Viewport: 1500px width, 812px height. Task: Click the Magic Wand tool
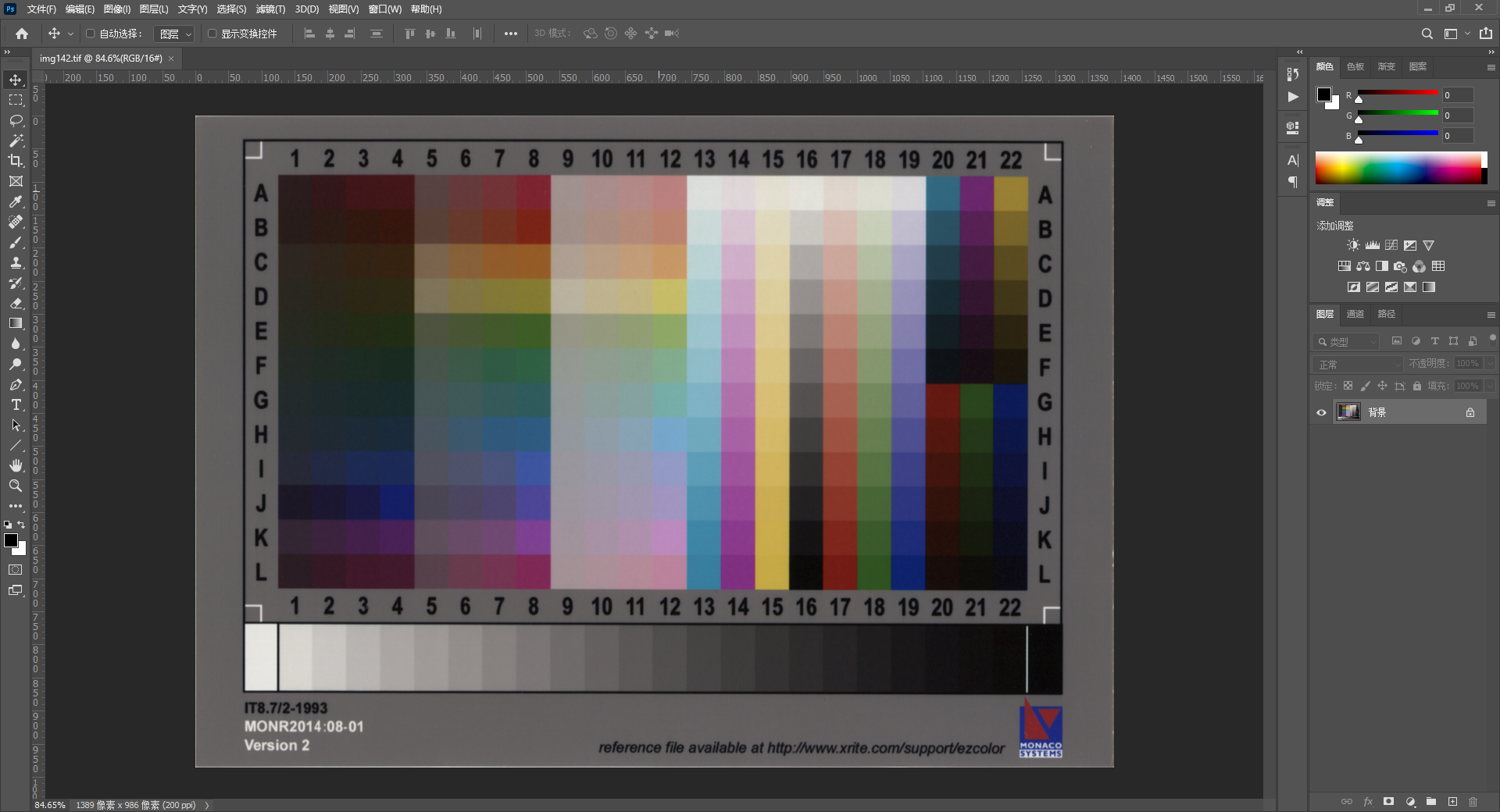(16, 141)
